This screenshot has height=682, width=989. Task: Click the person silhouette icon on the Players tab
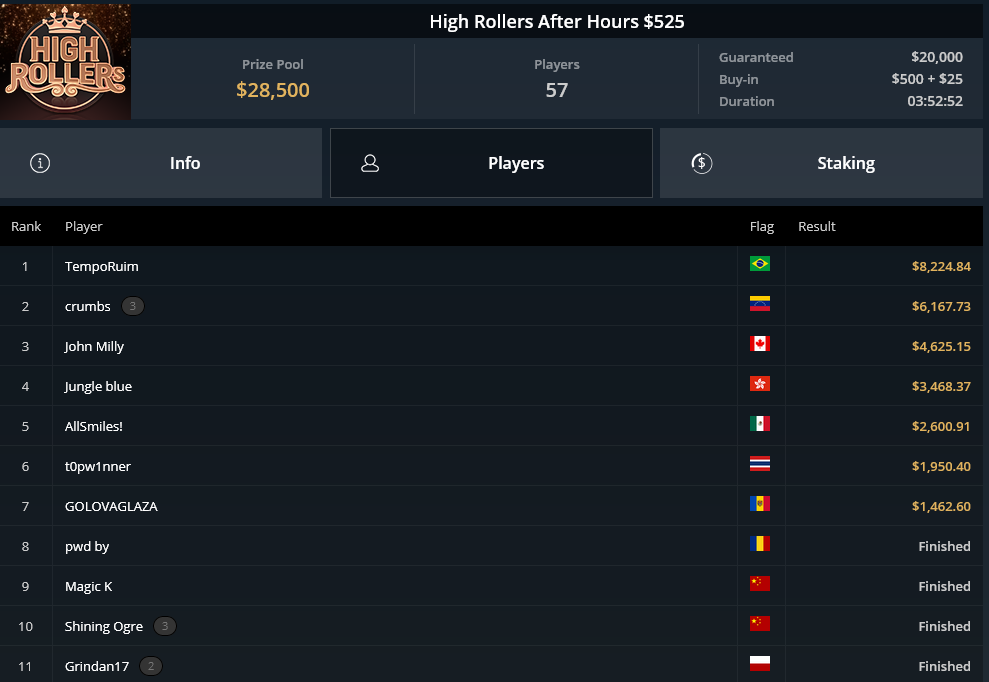pos(370,162)
